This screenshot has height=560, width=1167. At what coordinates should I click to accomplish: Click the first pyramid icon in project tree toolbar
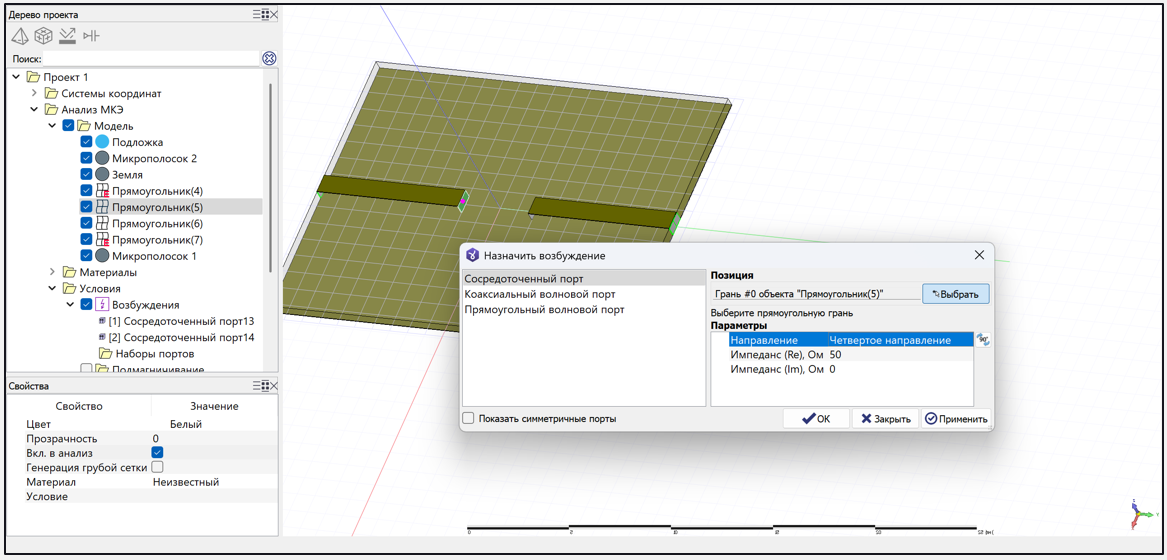[x=20, y=36]
